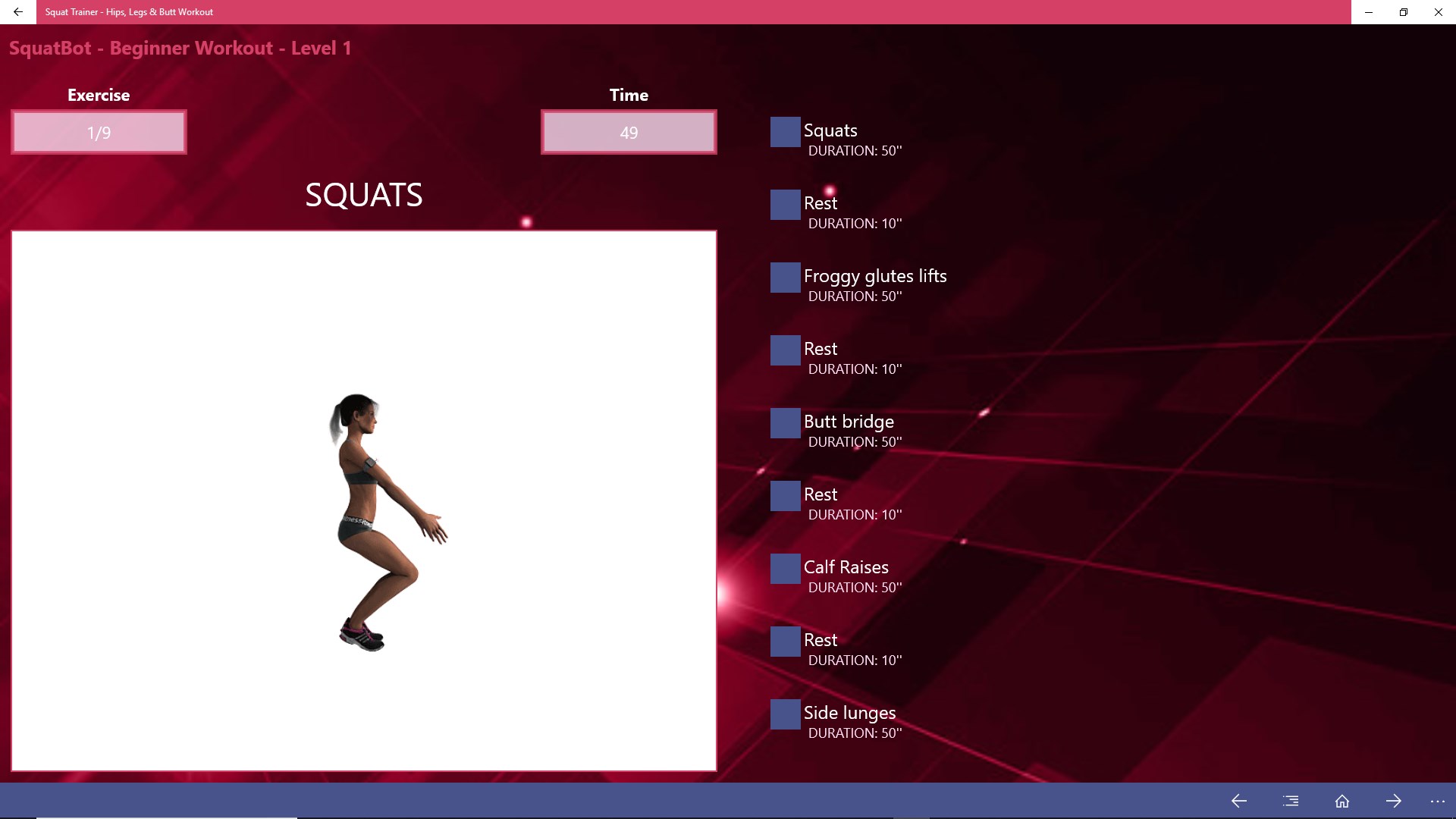Click the blue square beside Butt bridge
The height and width of the screenshot is (819, 1456).
coord(785,423)
